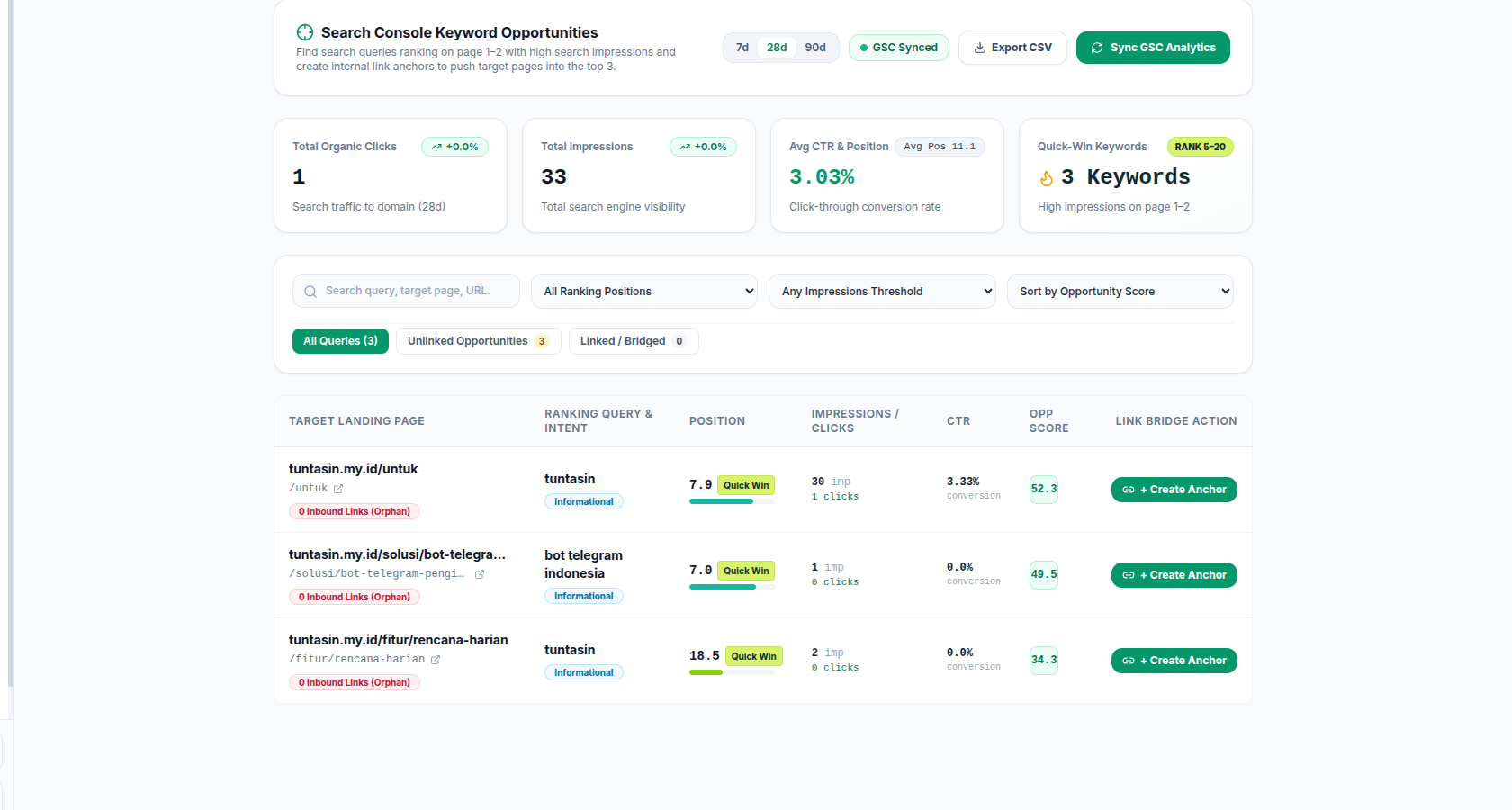This screenshot has height=810, width=1512.
Task: Click the 34.3 opportunity score badge
Action: 1044,661
